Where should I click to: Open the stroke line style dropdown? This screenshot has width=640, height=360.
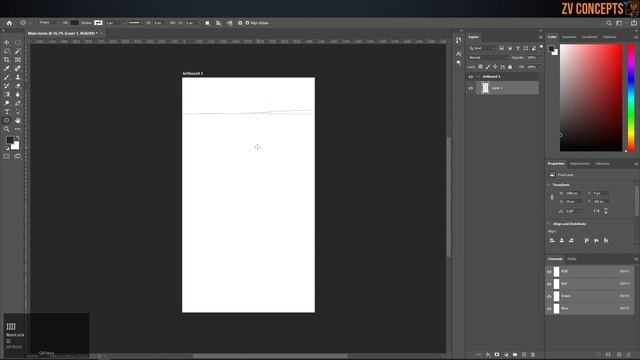pos(136,23)
